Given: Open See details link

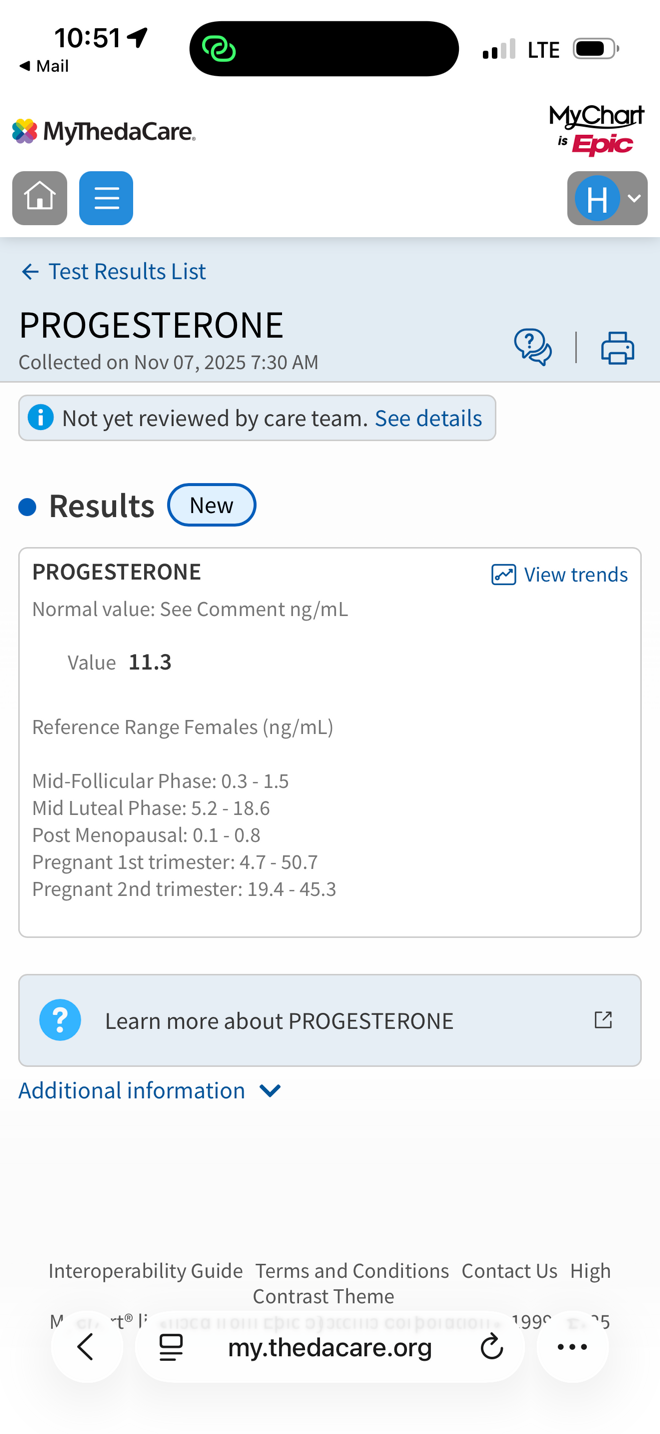Looking at the screenshot, I should 428,418.
